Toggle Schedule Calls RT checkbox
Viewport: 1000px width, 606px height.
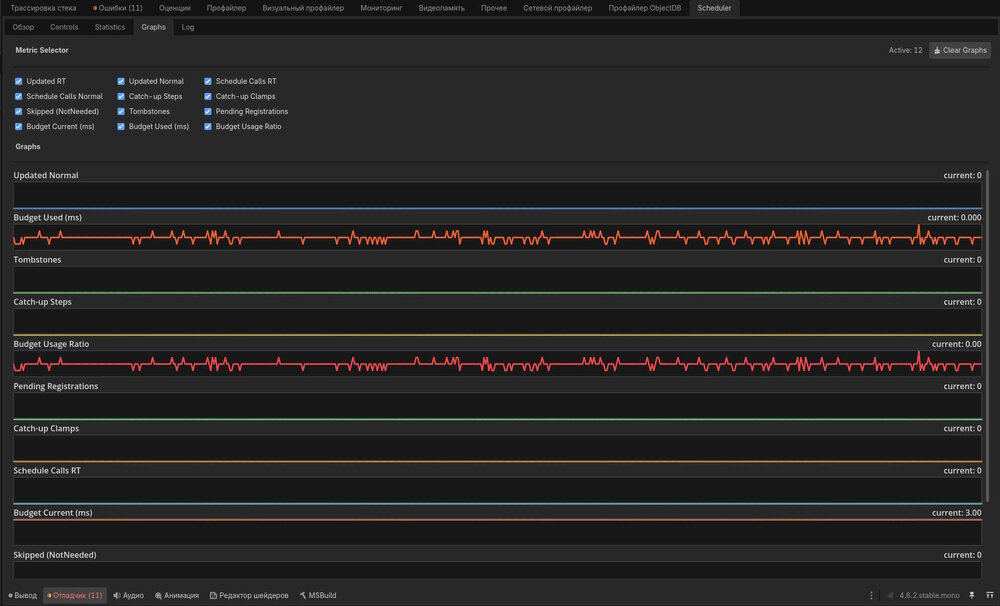click(208, 81)
